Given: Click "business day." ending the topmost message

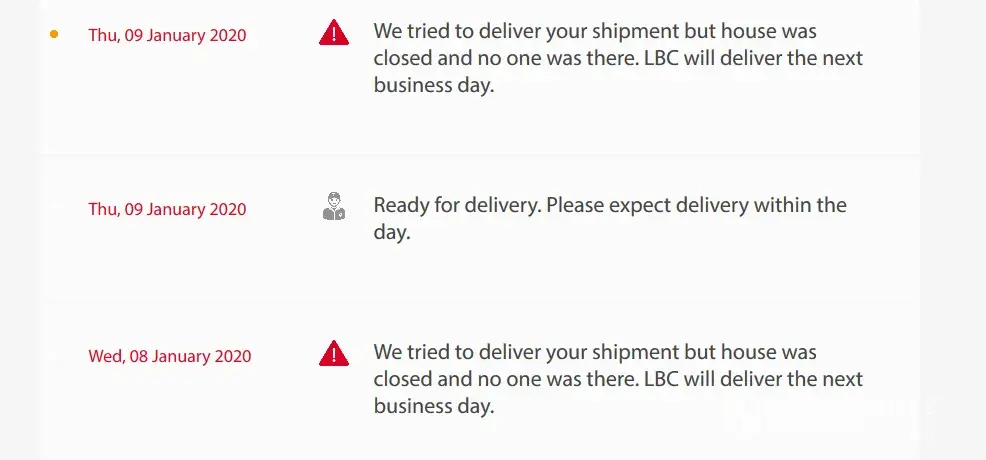Looking at the screenshot, I should pos(434,85).
